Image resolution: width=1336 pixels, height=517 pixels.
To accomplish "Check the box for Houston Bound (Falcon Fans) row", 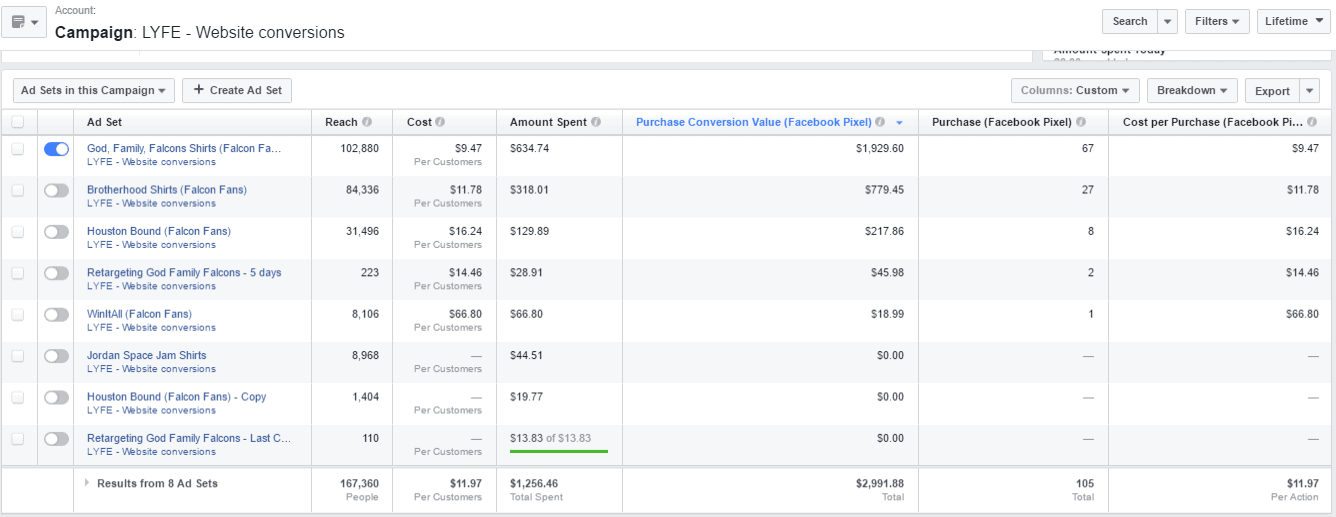I will point(17,231).
